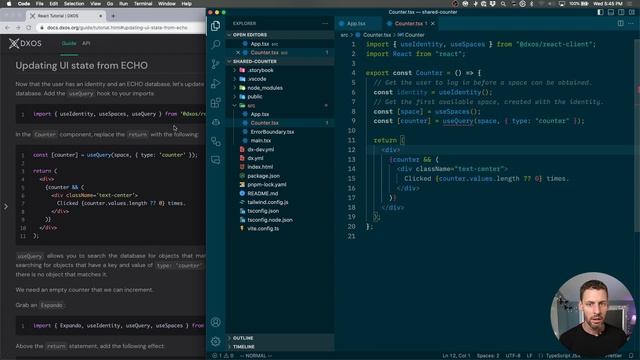Open the Terminal menu
640x360 pixels.
coord(143,4)
